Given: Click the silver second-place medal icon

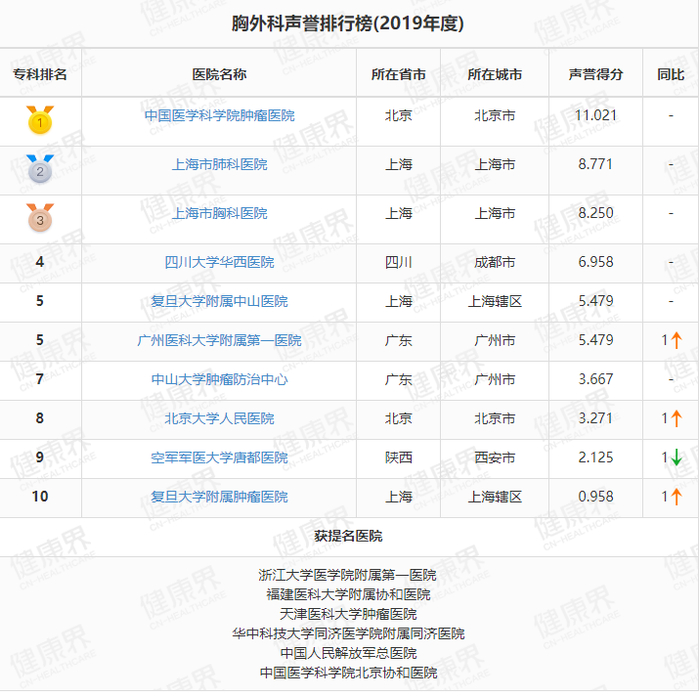Looking at the screenshot, I should click(40, 169).
